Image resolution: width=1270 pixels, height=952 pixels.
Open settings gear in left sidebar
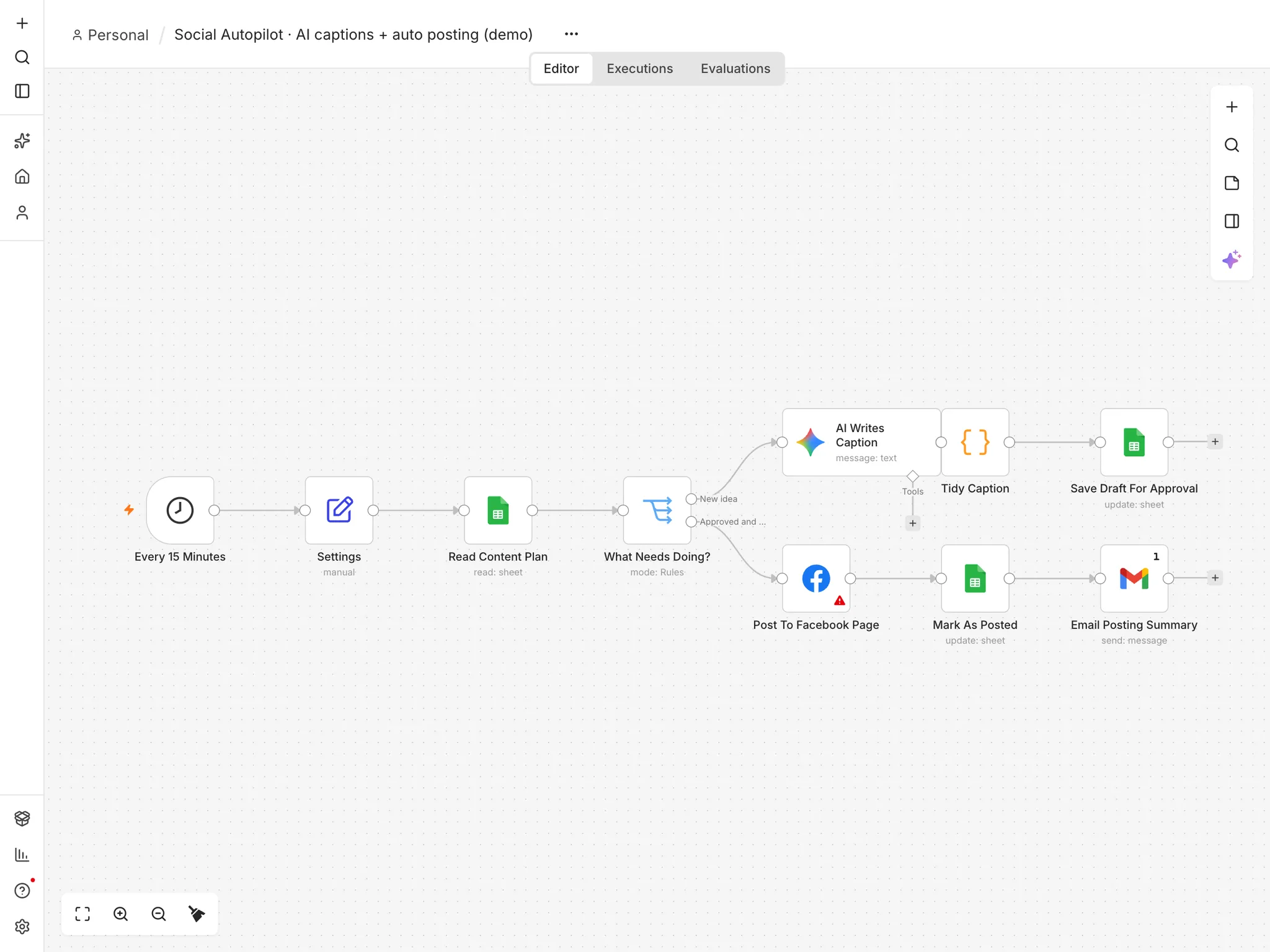[22, 927]
